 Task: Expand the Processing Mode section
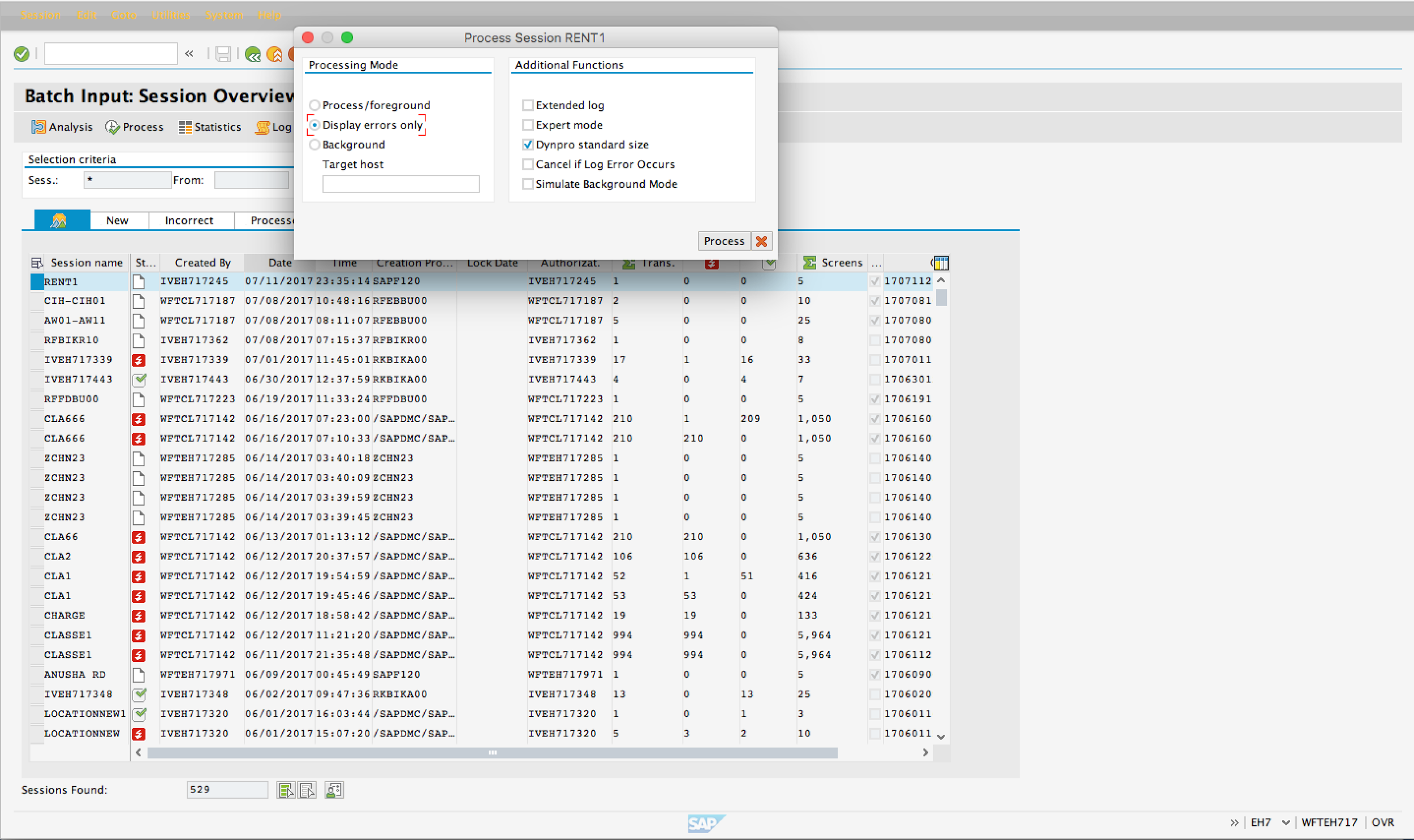click(x=353, y=64)
